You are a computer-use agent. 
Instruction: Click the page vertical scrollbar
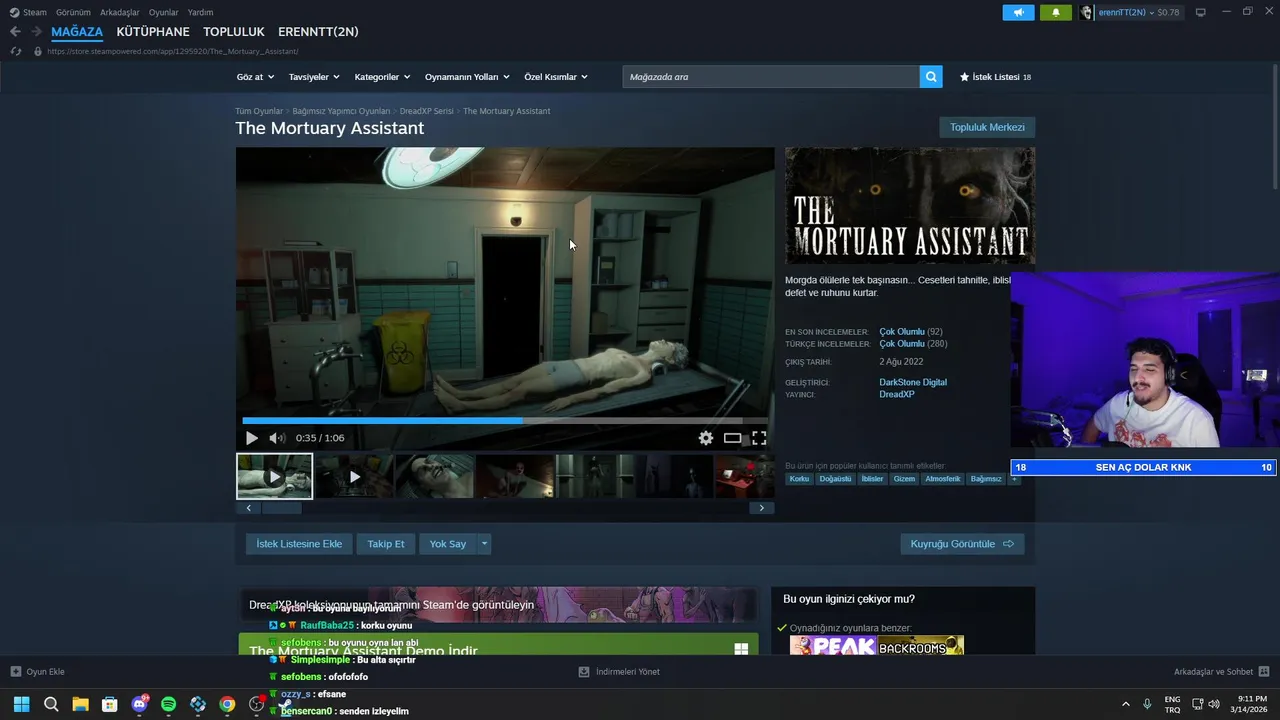pos(1275,125)
